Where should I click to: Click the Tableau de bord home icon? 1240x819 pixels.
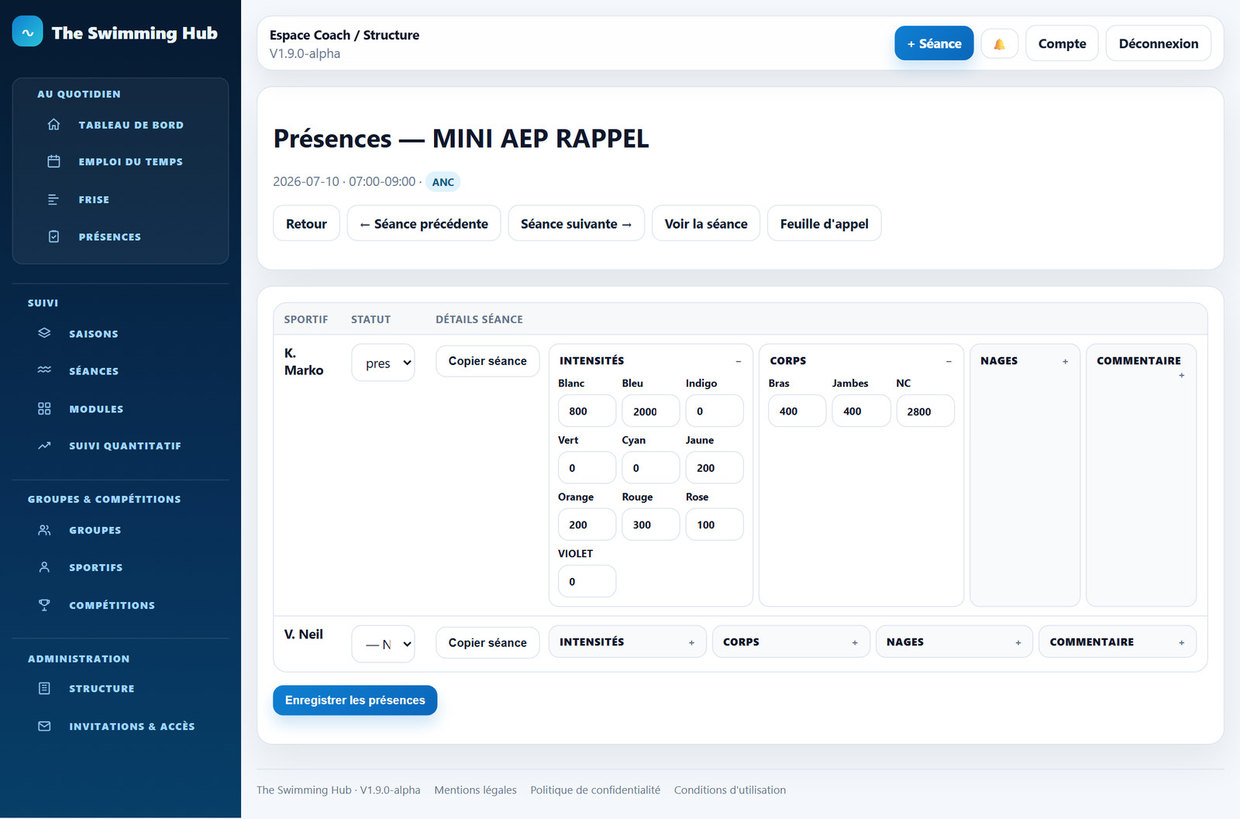pyautogui.click(x=54, y=125)
